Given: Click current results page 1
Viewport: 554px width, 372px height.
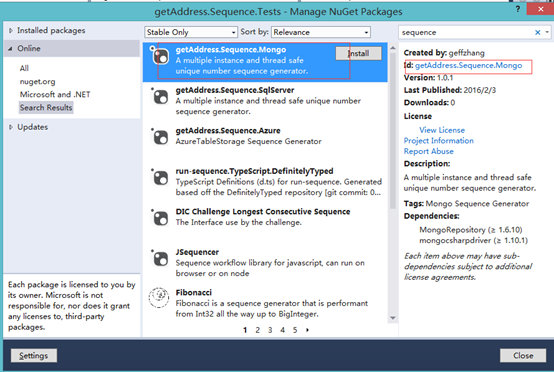Looking at the screenshot, I should 245,330.
